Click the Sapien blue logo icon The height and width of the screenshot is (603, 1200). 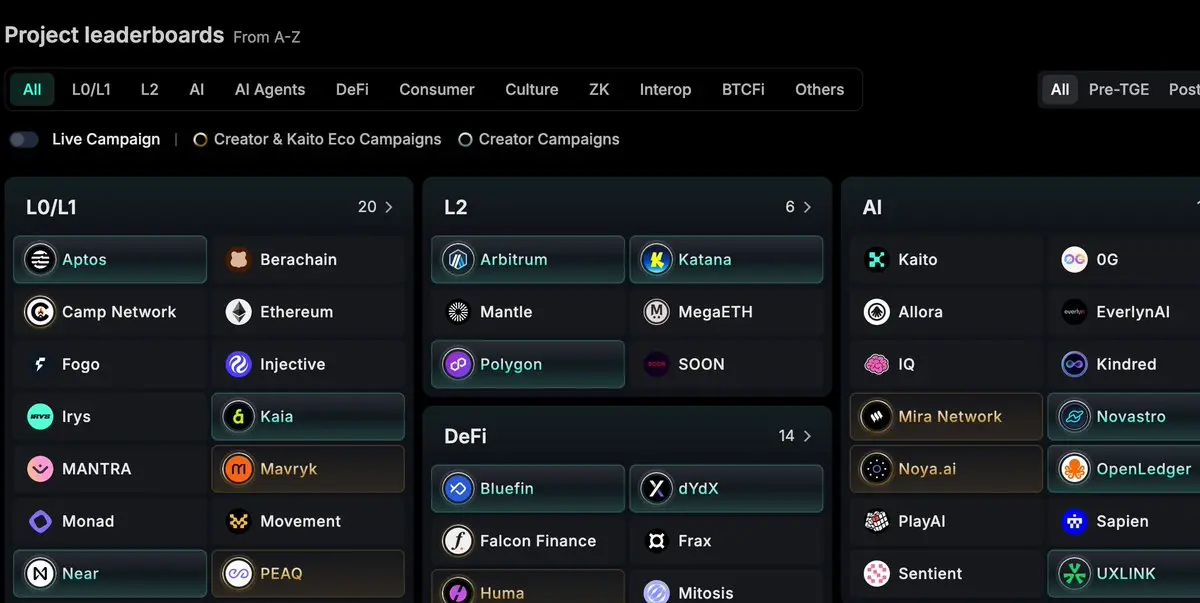pyautogui.click(x=1075, y=521)
